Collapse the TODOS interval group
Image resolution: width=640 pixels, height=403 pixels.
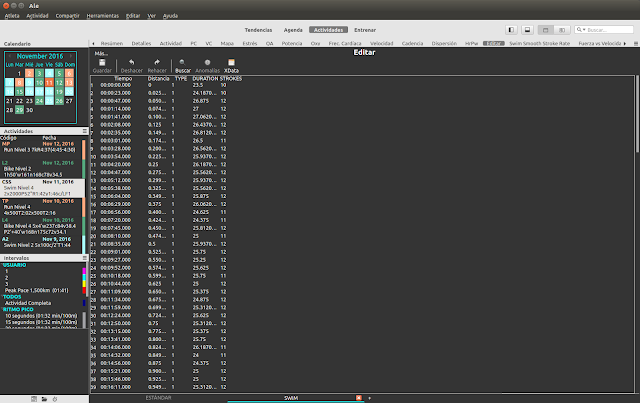point(12,297)
